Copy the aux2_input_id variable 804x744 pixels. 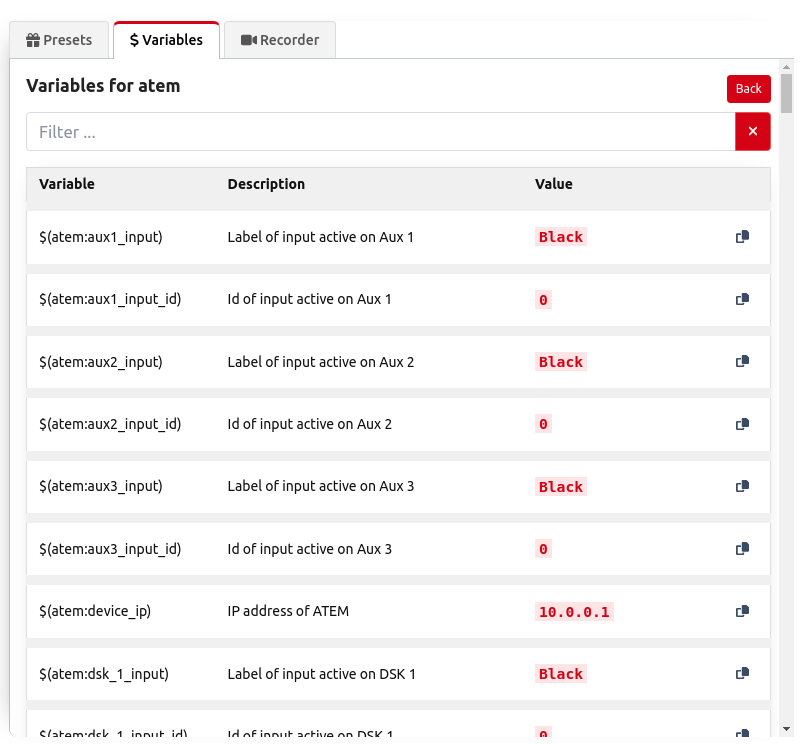(x=742, y=424)
